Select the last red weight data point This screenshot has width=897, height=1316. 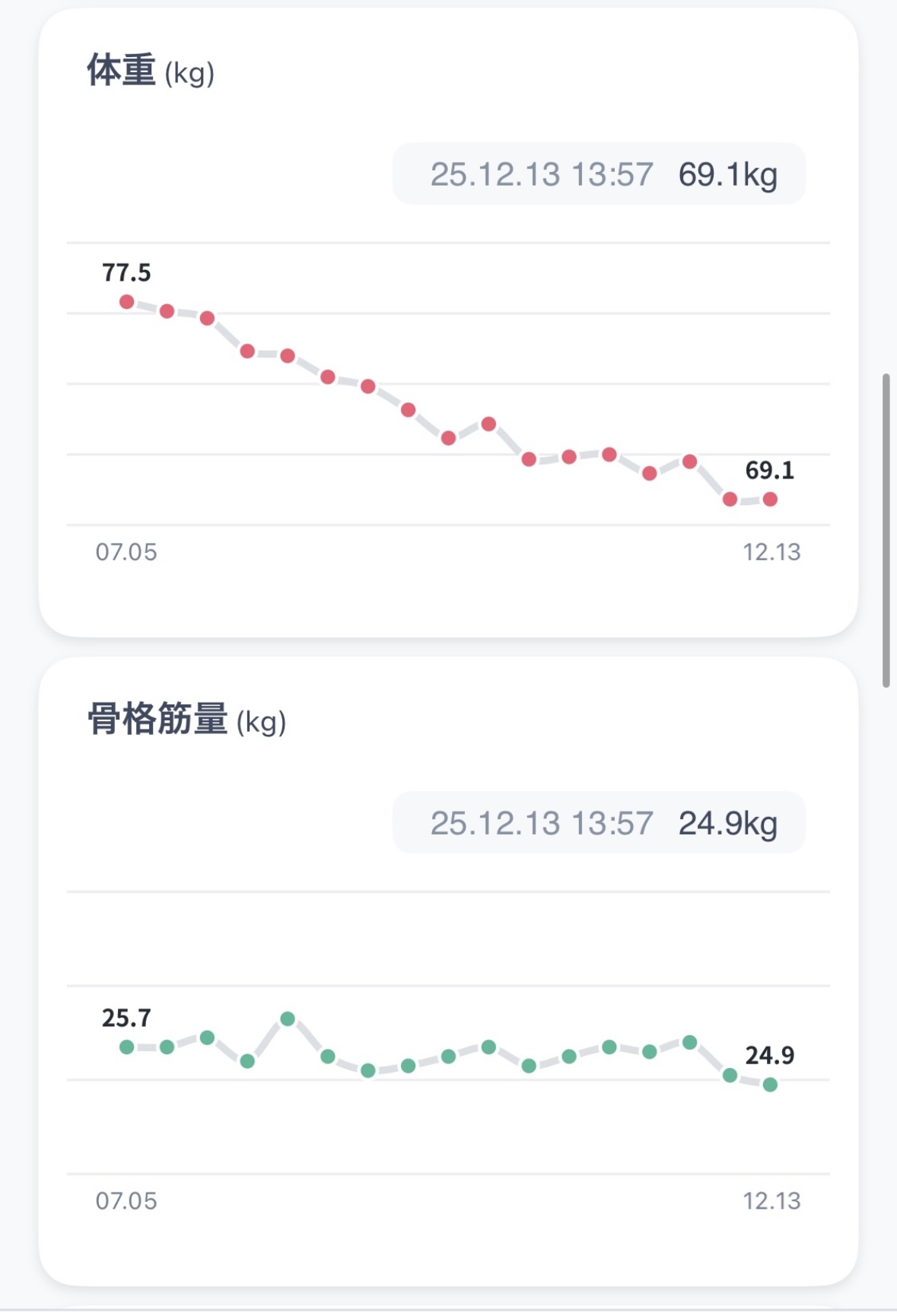(770, 499)
